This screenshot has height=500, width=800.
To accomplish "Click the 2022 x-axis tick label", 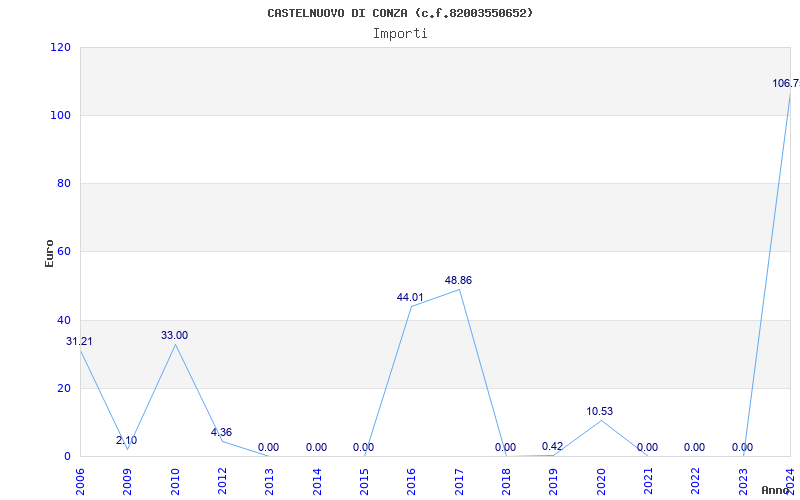I will [696, 482].
